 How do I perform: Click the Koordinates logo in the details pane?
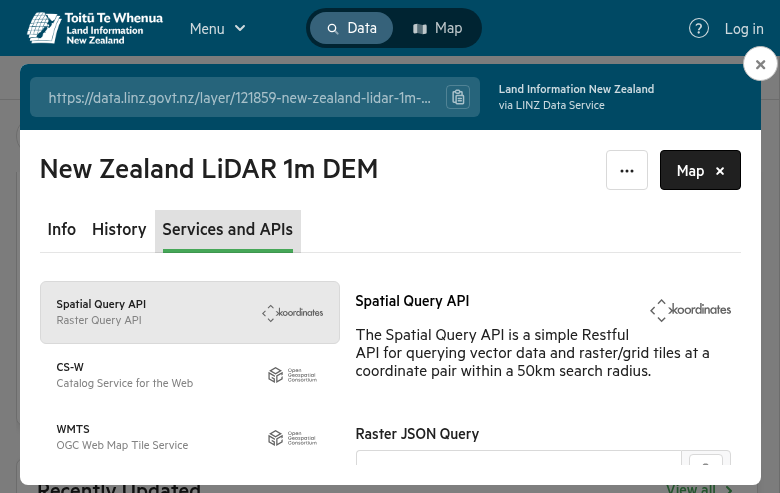(x=690, y=310)
